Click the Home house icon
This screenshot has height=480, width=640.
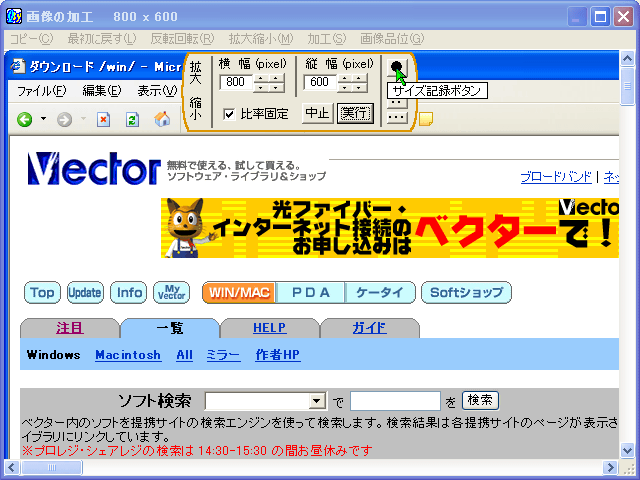(x=162, y=119)
